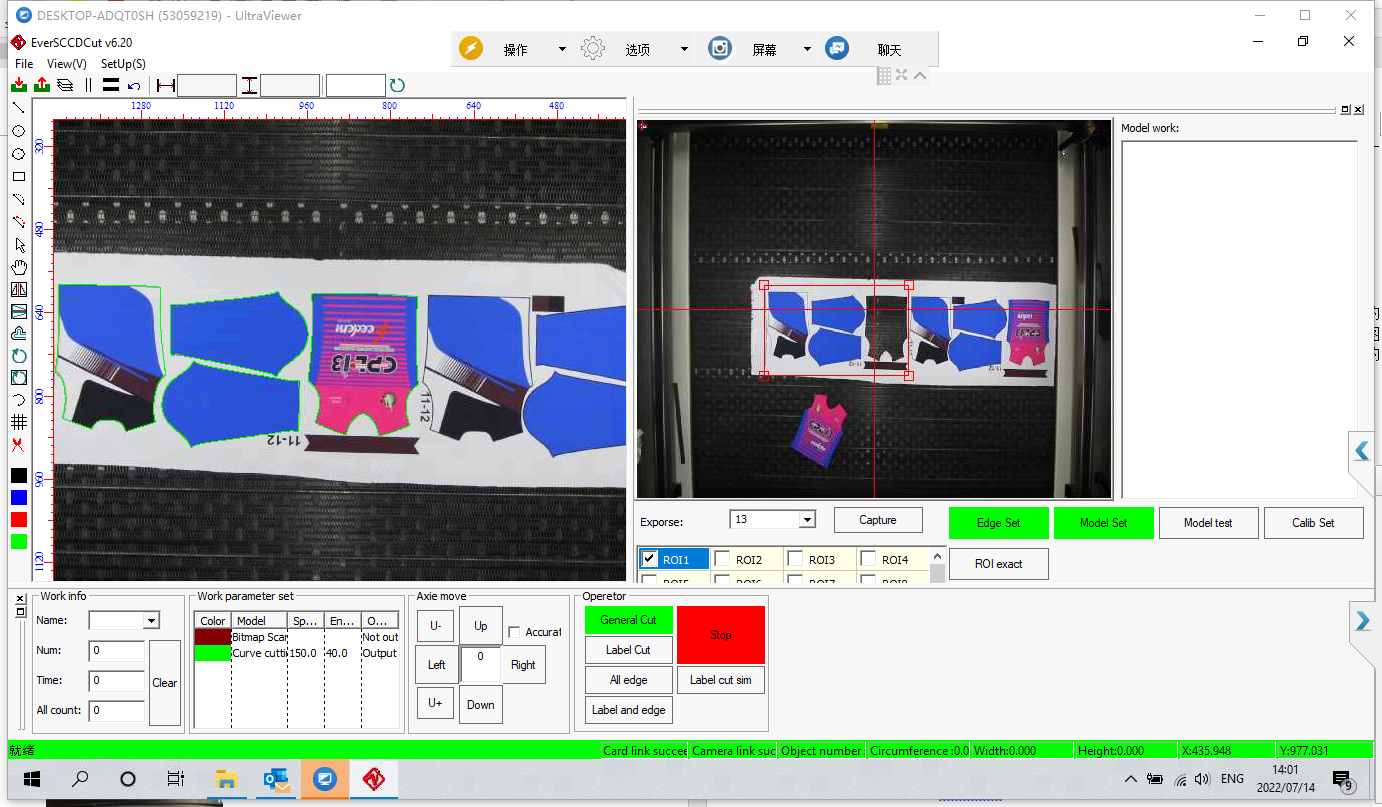The image size is (1382, 807).
Task: Click the offset contour tool icon
Action: coord(18,333)
